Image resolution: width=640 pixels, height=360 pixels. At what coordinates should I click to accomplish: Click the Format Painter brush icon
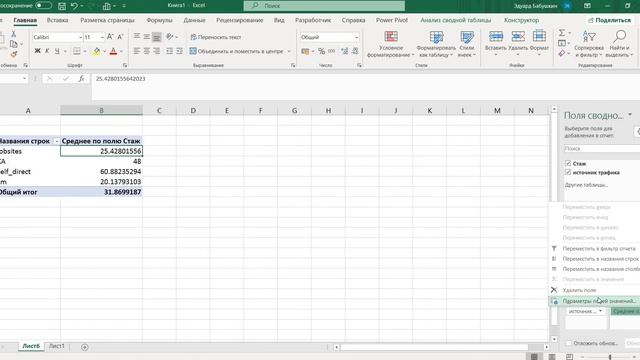point(13,54)
